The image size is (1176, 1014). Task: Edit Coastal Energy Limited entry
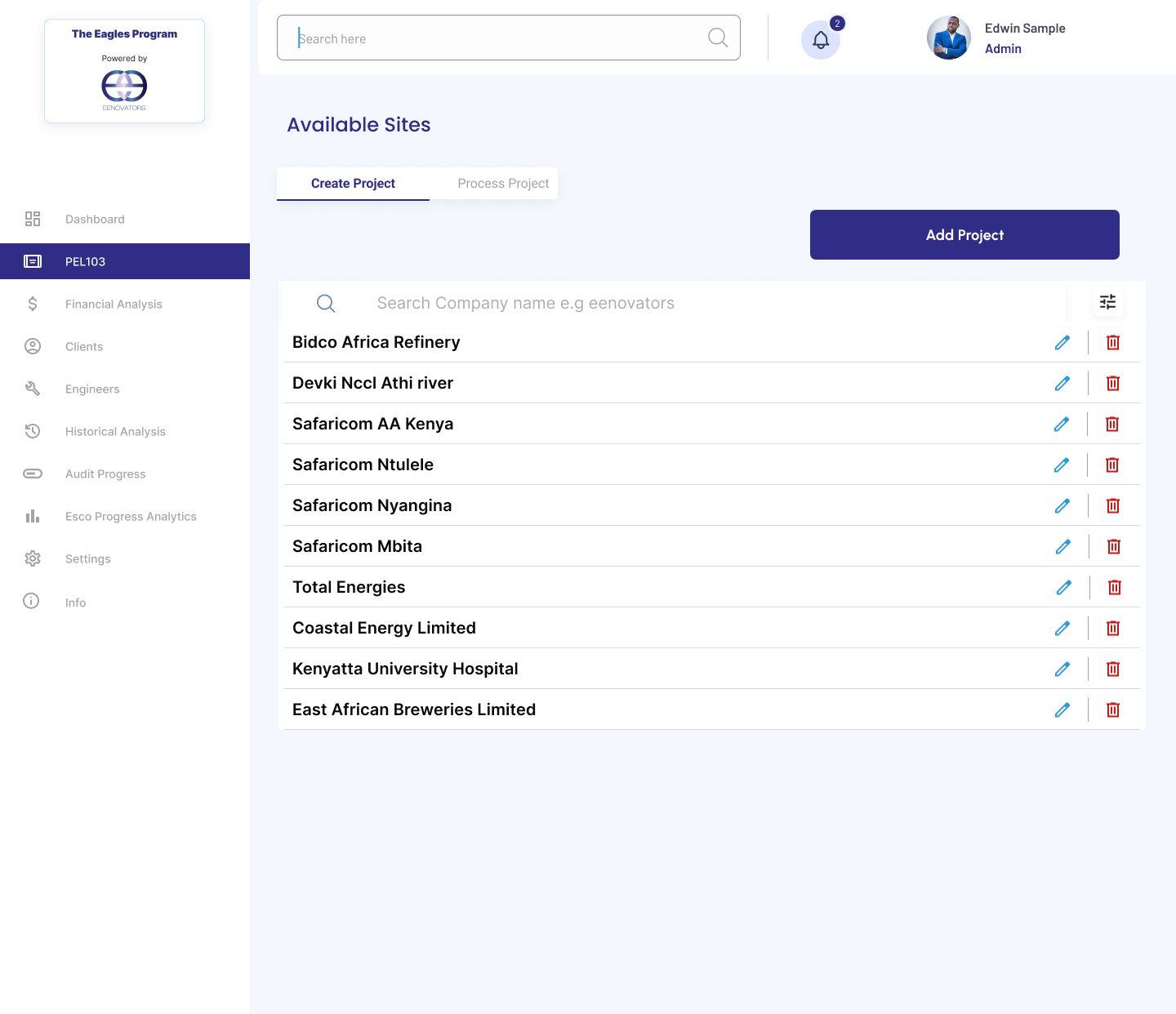[1062, 628]
